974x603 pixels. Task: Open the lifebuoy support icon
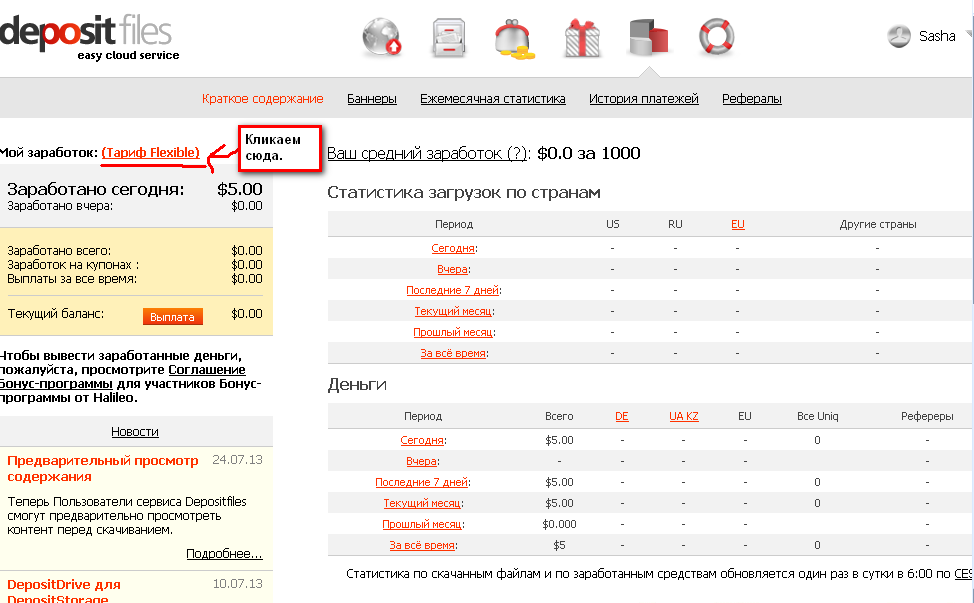tap(716, 37)
